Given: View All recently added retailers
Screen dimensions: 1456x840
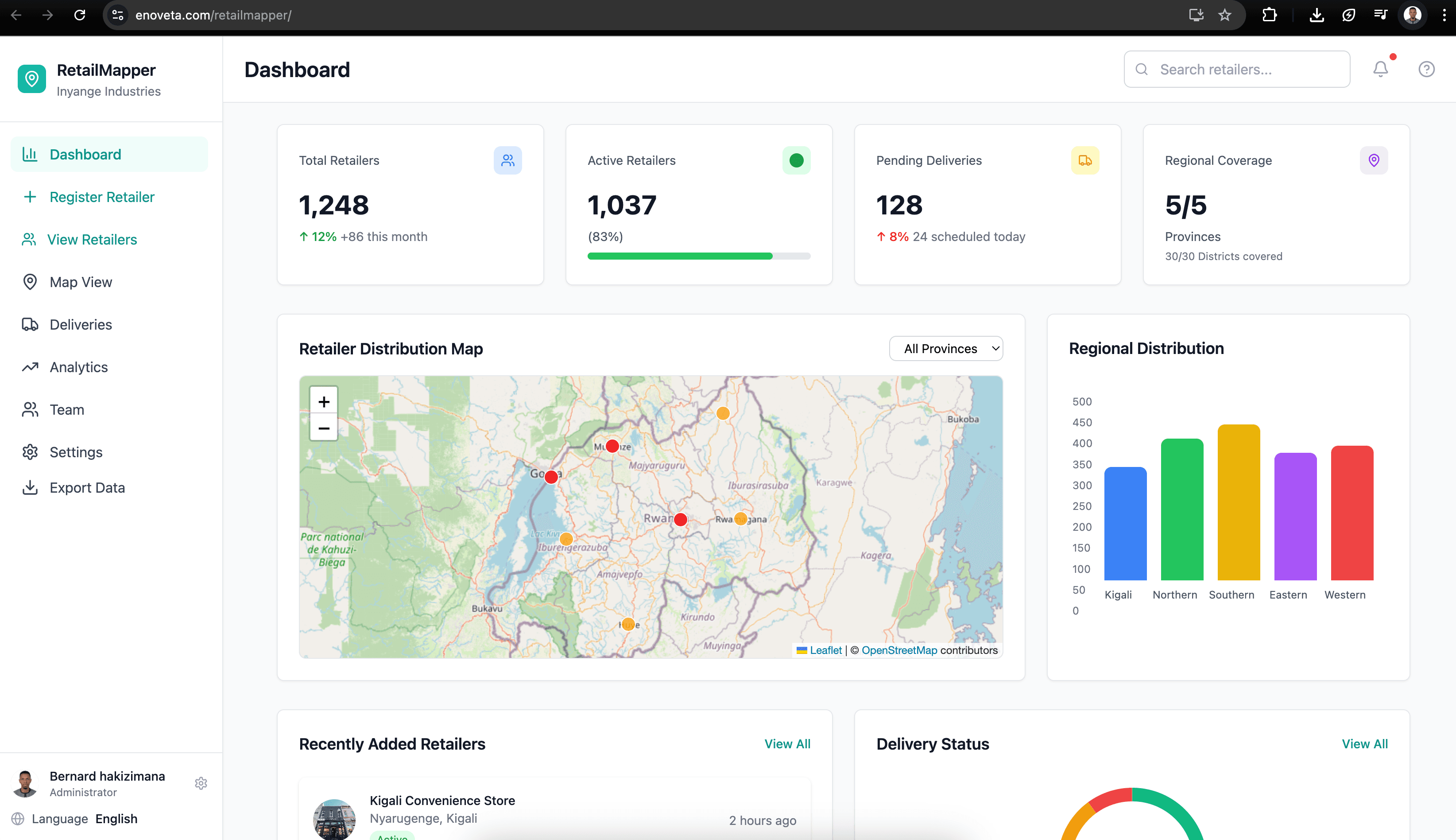Looking at the screenshot, I should coord(787,744).
